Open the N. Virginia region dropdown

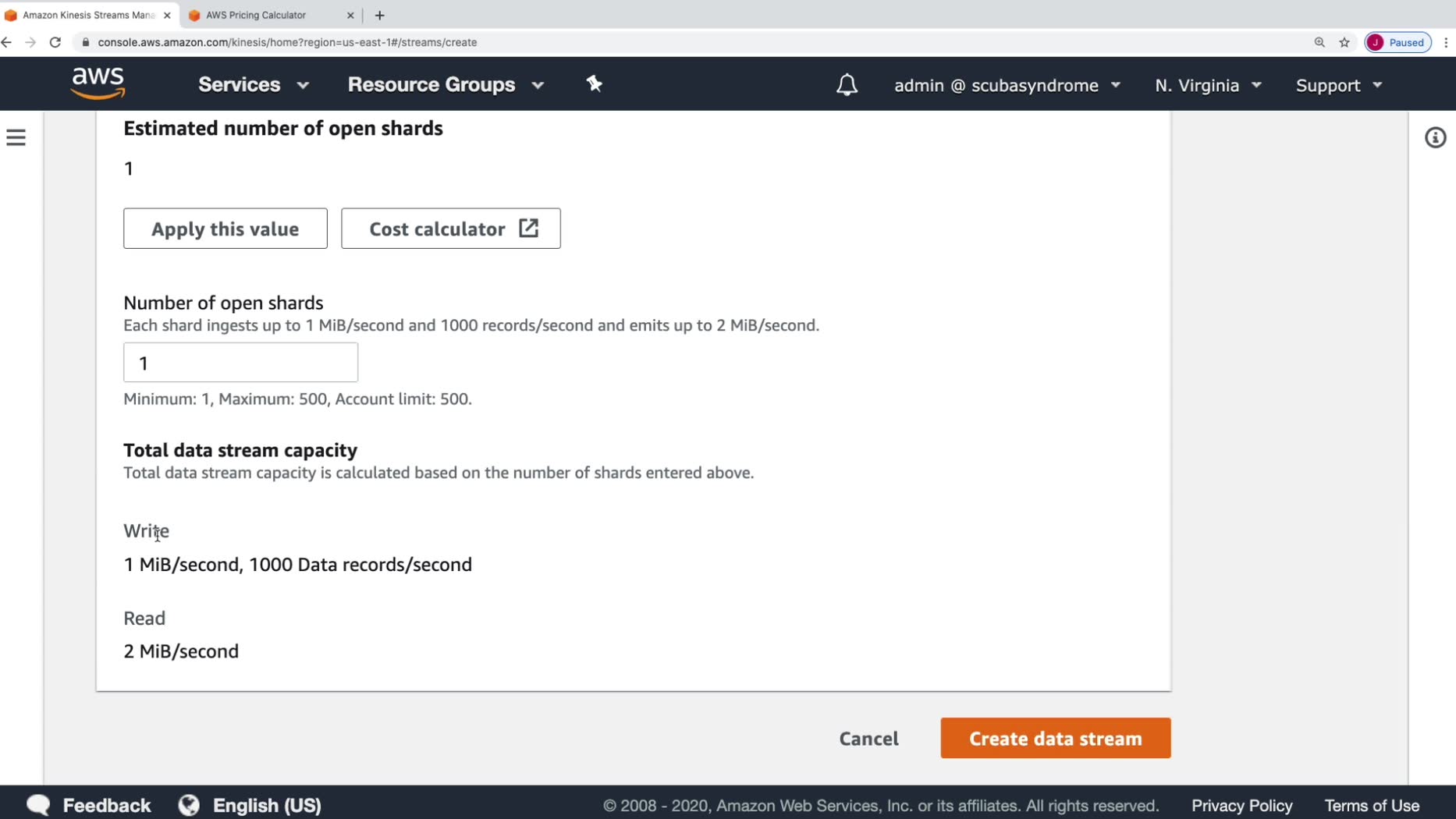click(1208, 85)
